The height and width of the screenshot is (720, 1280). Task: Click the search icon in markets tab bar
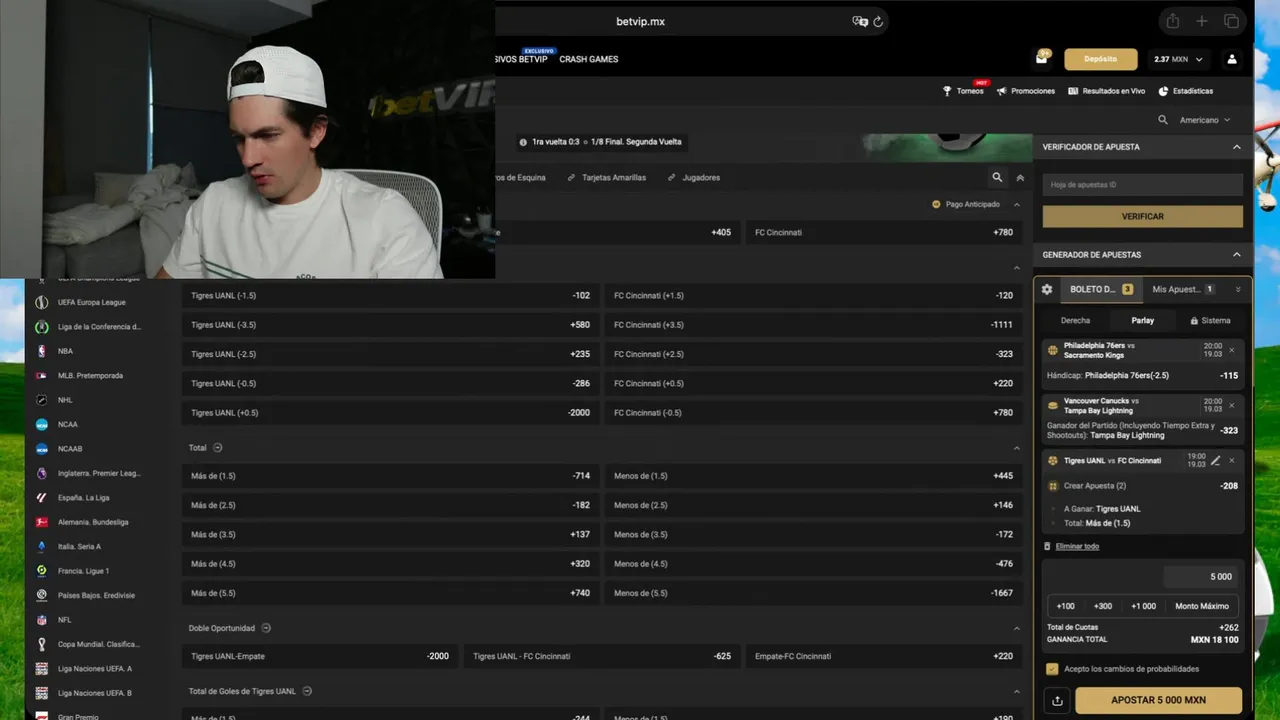(x=997, y=177)
